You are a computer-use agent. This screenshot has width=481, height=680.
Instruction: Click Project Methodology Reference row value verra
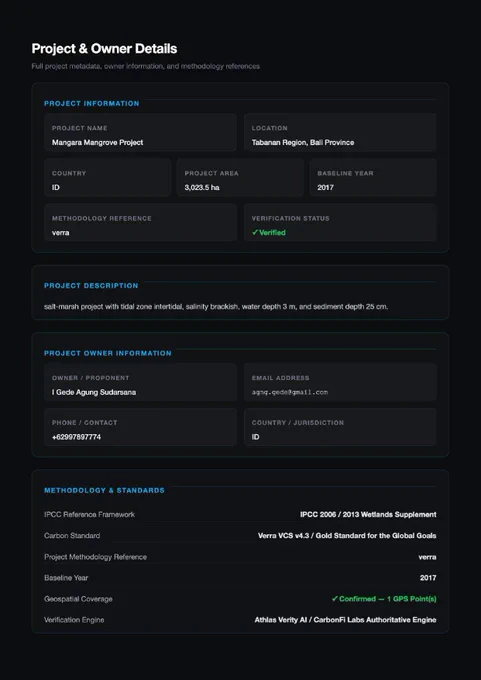(428, 557)
